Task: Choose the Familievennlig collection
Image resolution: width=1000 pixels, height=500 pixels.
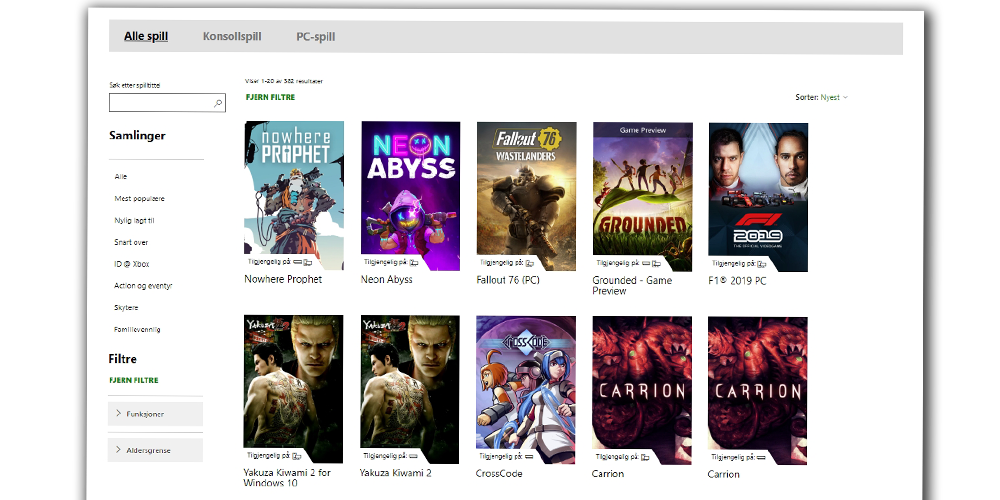Action: [137, 329]
